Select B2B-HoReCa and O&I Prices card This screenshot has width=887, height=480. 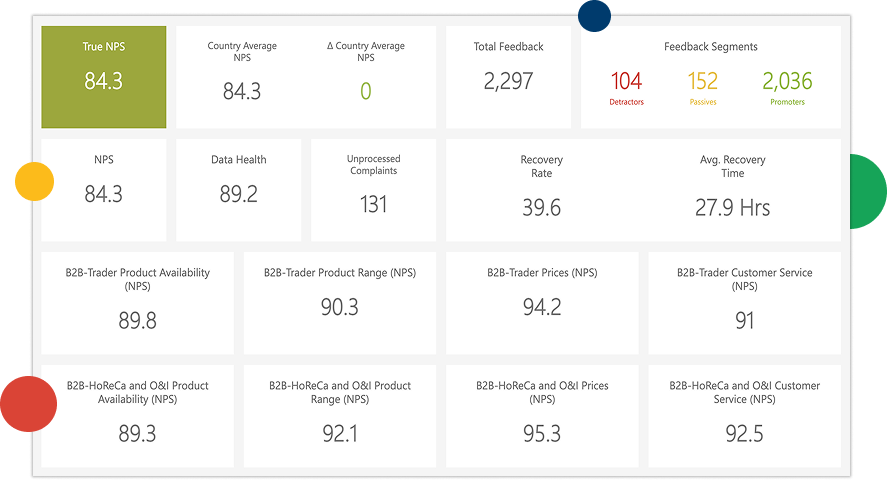coord(542,415)
